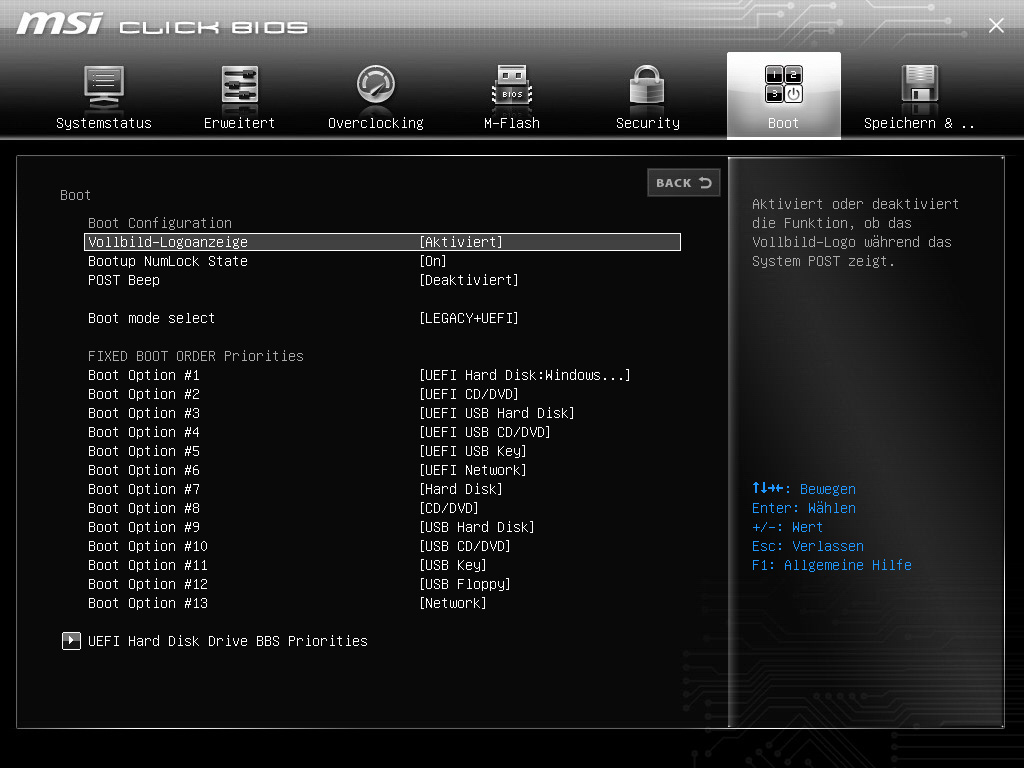The image size is (1024, 768).
Task: Change Boot Option #10 [USB CD/DVD] value
Action: [x=465, y=545]
